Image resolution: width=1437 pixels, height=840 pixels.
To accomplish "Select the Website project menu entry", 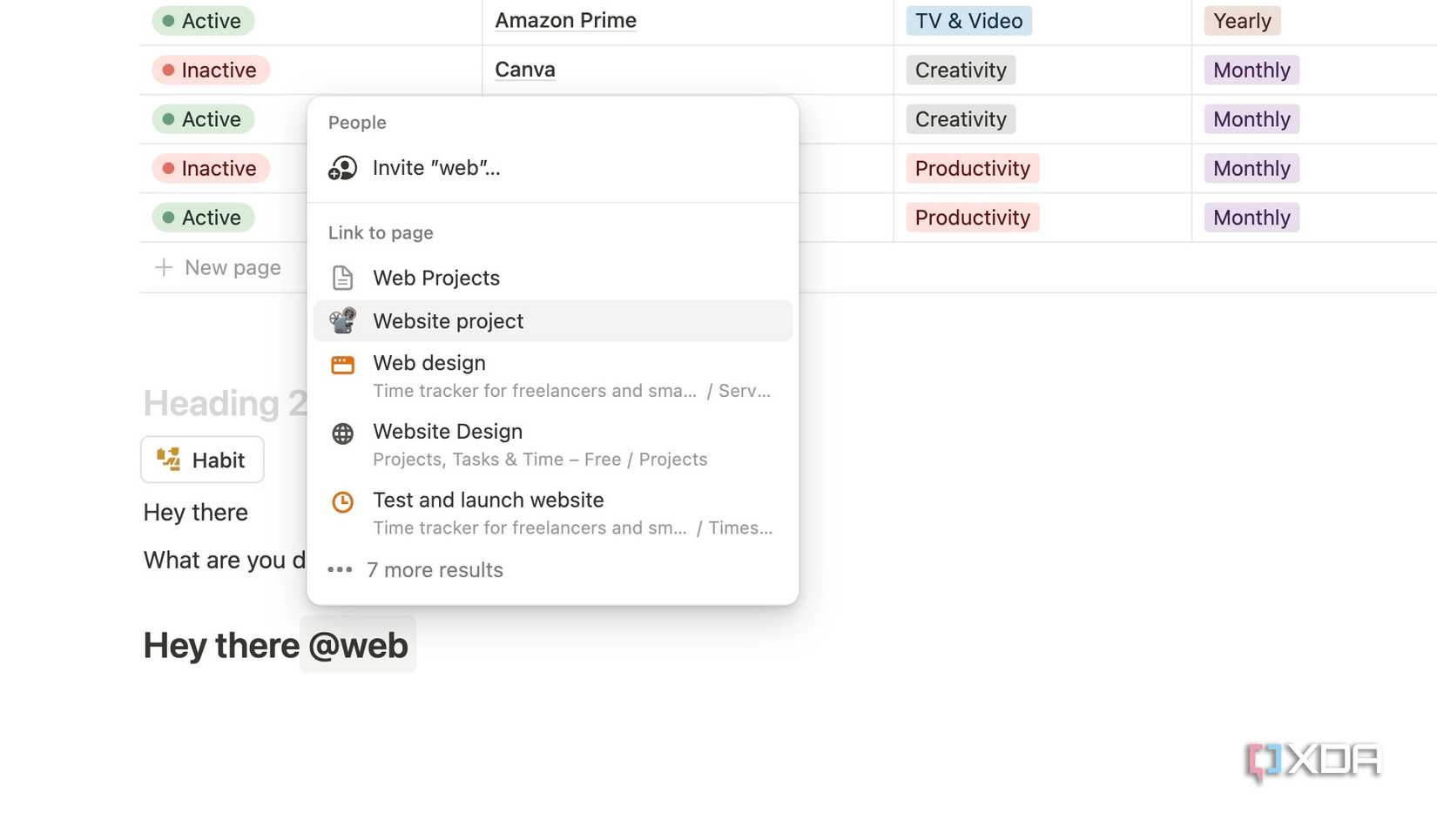I will (448, 320).
